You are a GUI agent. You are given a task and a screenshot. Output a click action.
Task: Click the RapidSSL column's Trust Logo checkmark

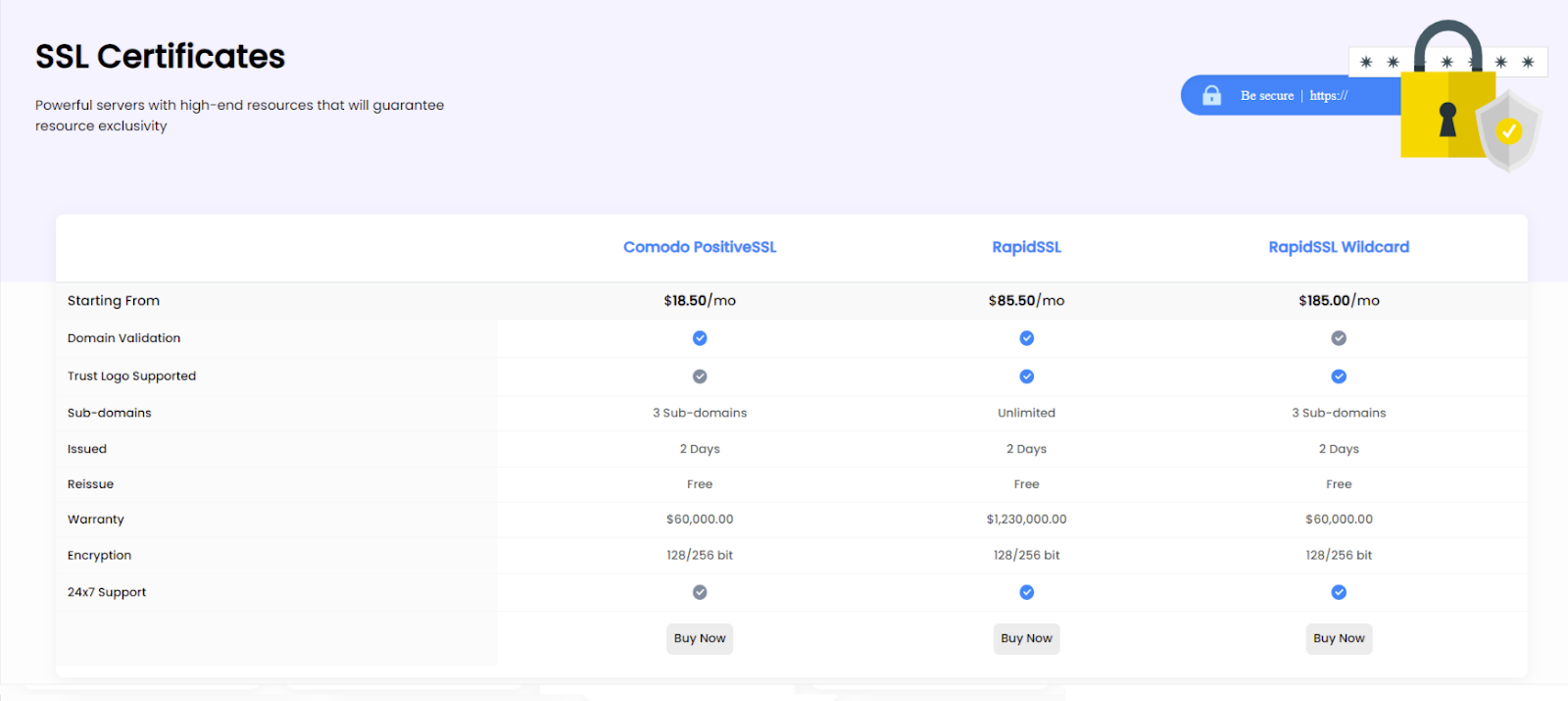1026,376
